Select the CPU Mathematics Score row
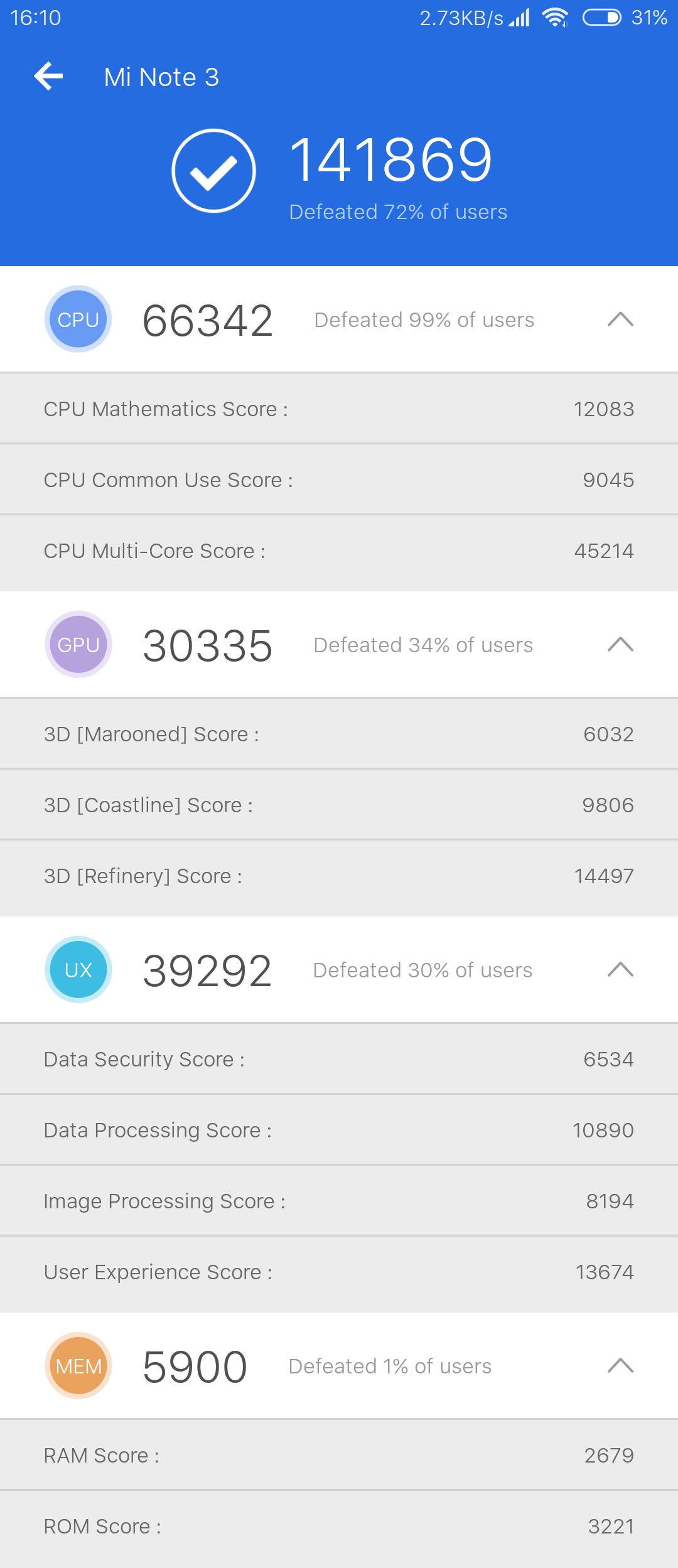The height and width of the screenshot is (1568, 678). pyautogui.click(x=339, y=409)
